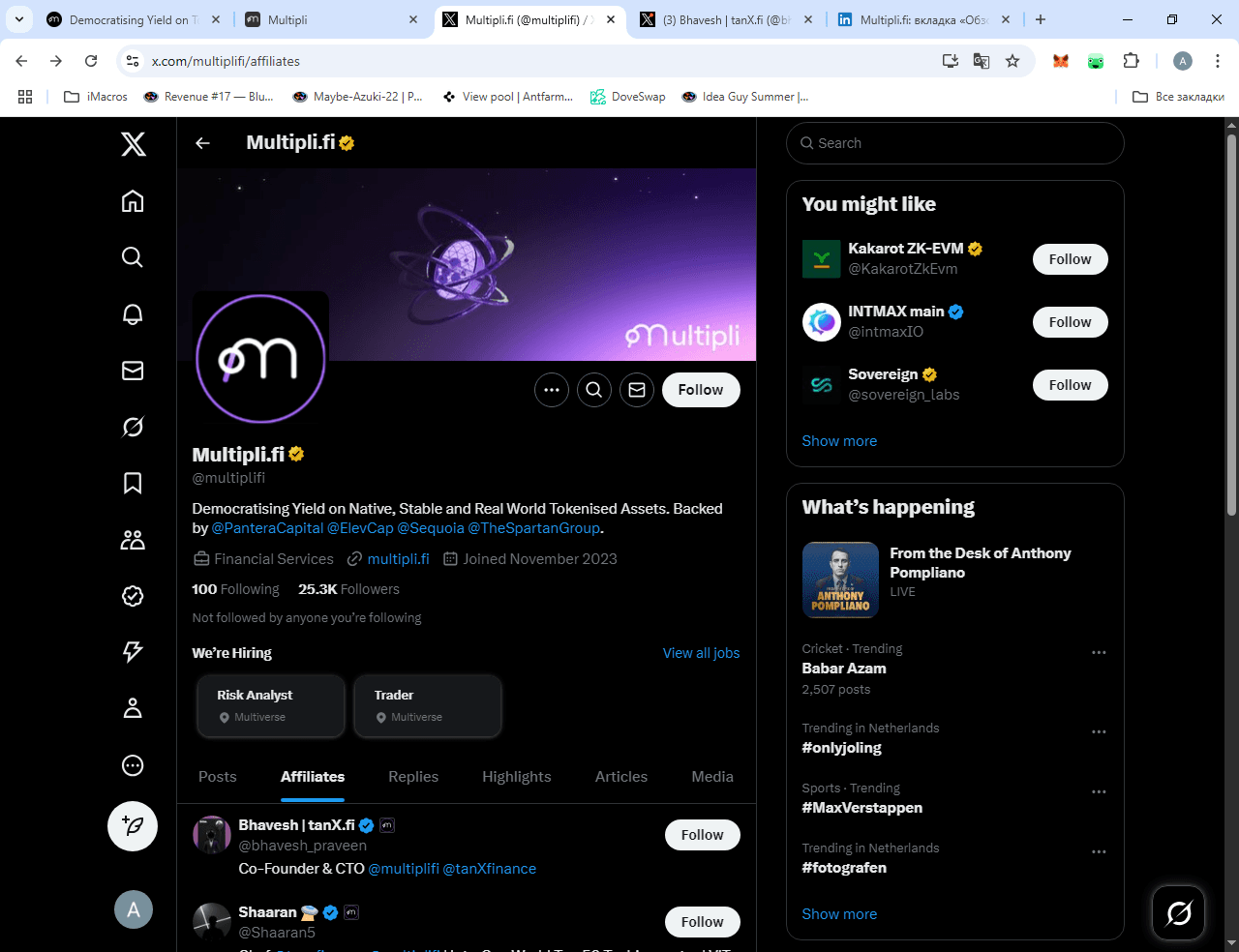Switch to the Replies tab

pyautogui.click(x=413, y=777)
